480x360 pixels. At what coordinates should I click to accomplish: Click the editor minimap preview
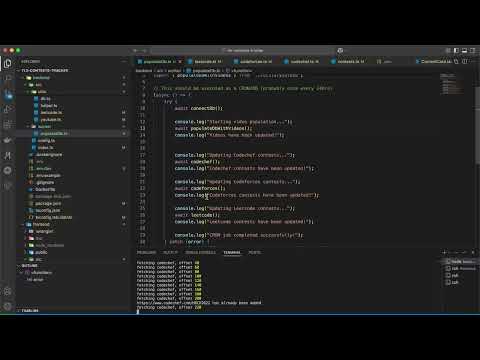coord(452,84)
